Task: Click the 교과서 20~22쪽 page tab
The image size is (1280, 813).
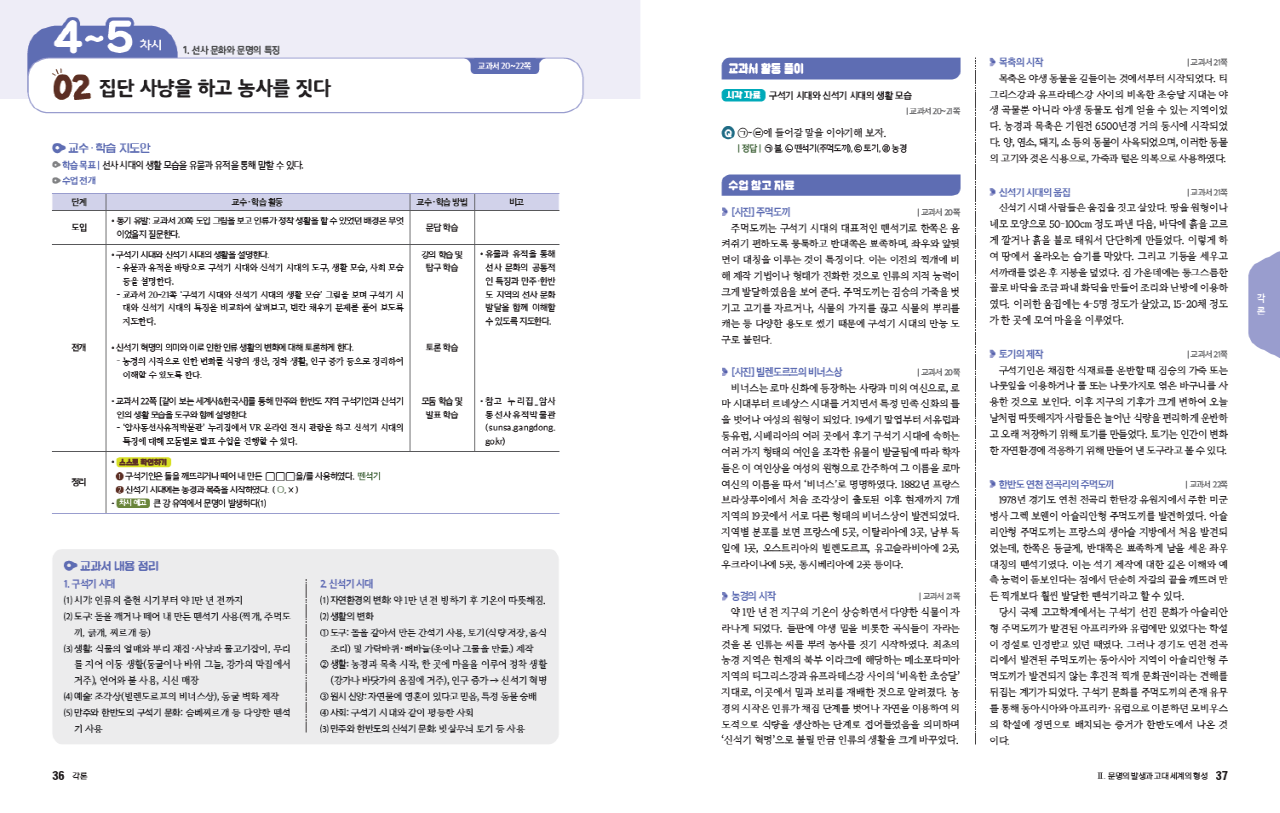Action: 505,66
